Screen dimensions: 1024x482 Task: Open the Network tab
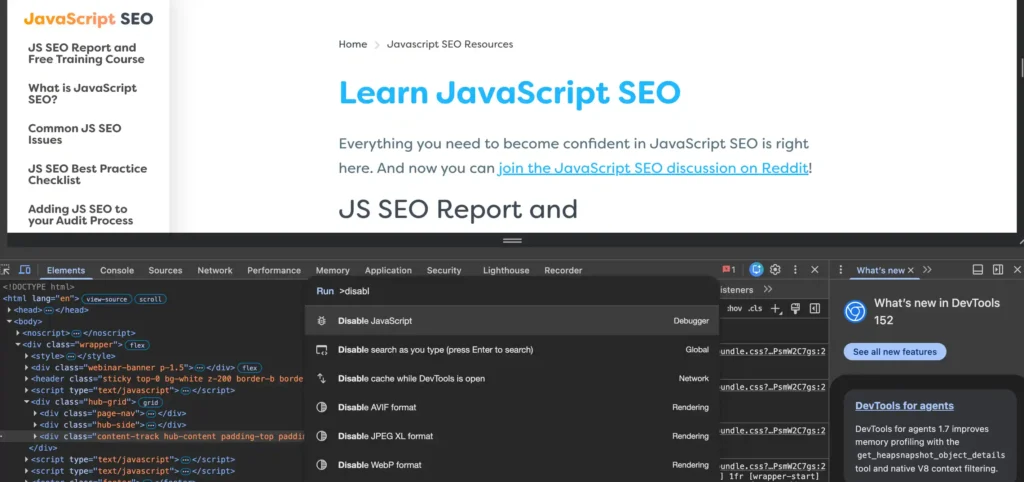point(215,270)
